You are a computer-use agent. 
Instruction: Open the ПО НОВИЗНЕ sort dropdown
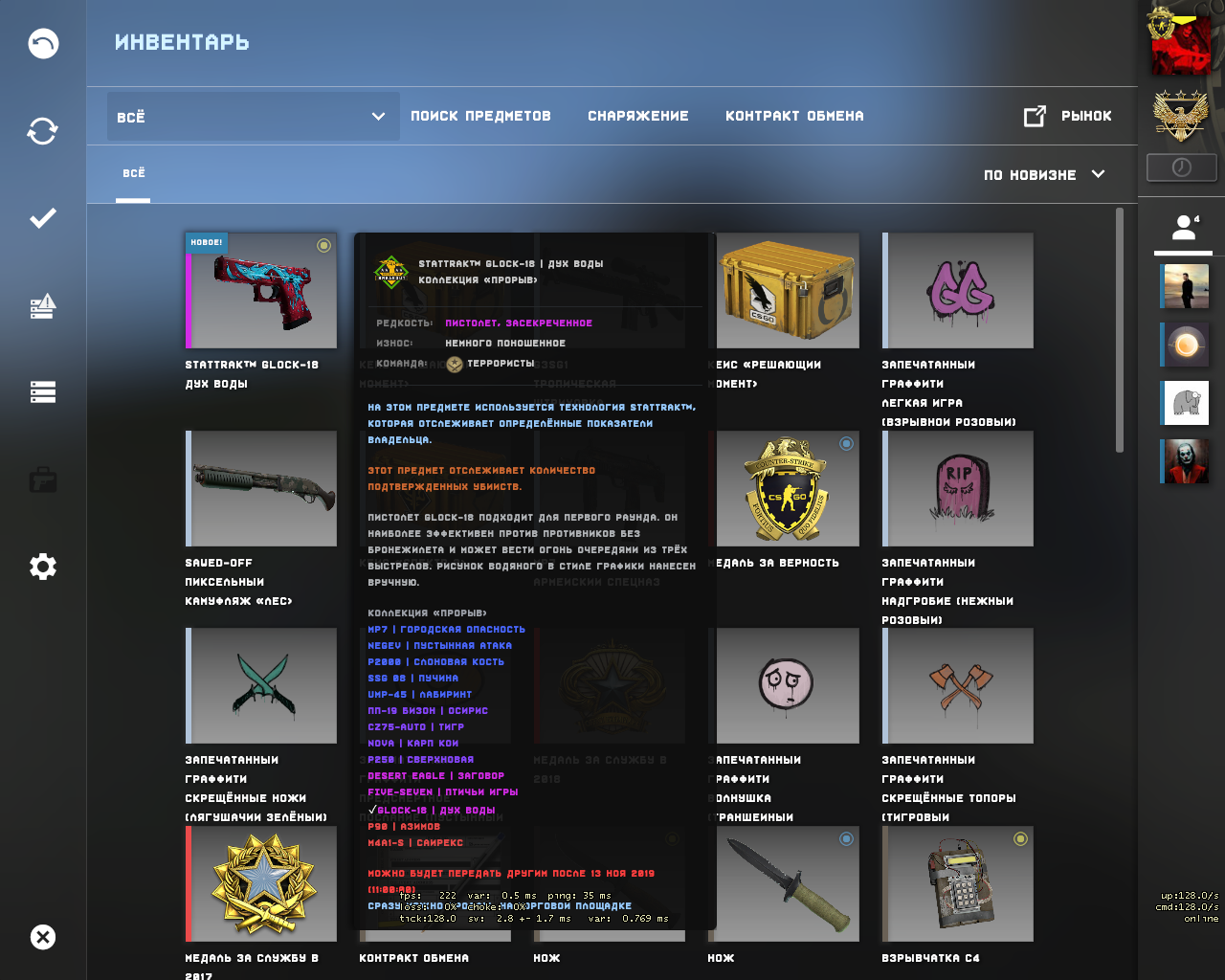[1044, 175]
